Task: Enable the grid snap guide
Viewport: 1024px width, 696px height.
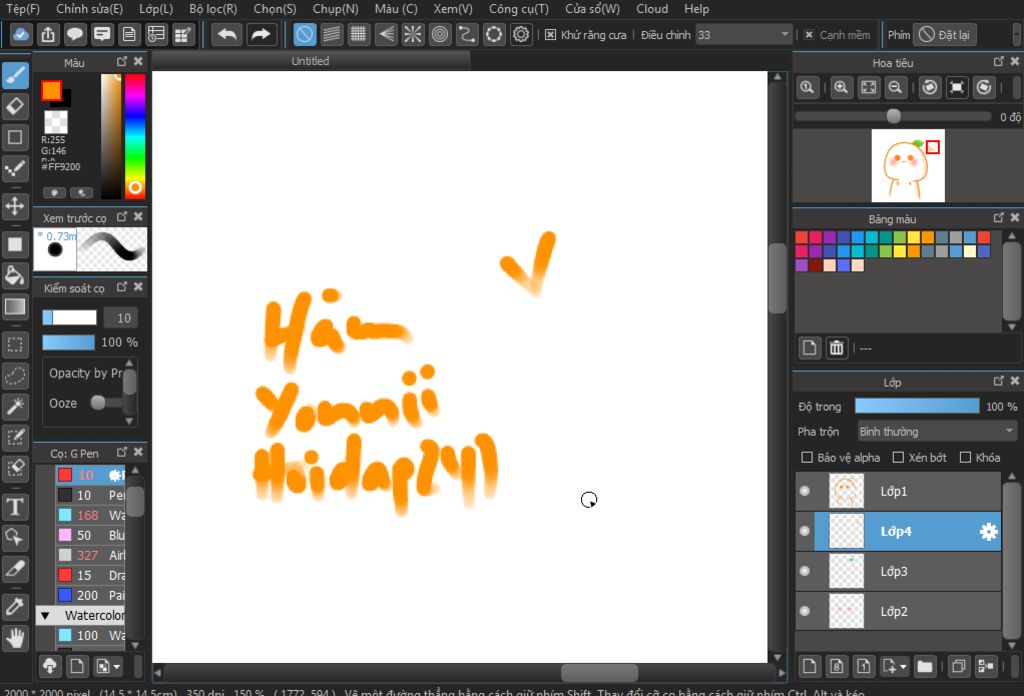Action: tap(359, 34)
